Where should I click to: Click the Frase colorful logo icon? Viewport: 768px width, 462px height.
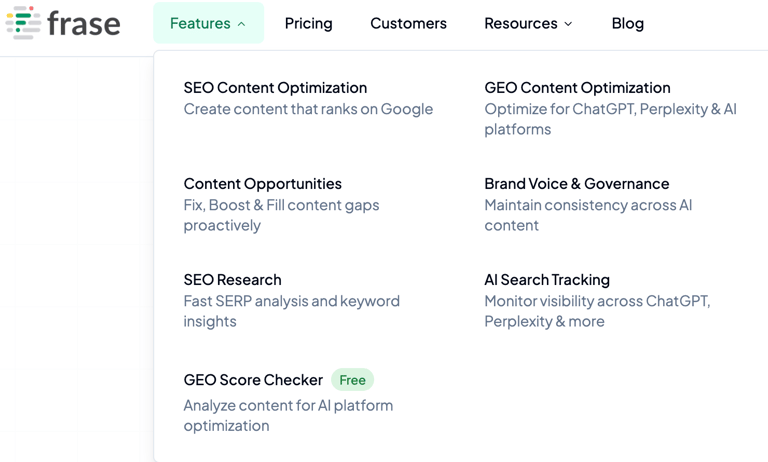pos(23,22)
